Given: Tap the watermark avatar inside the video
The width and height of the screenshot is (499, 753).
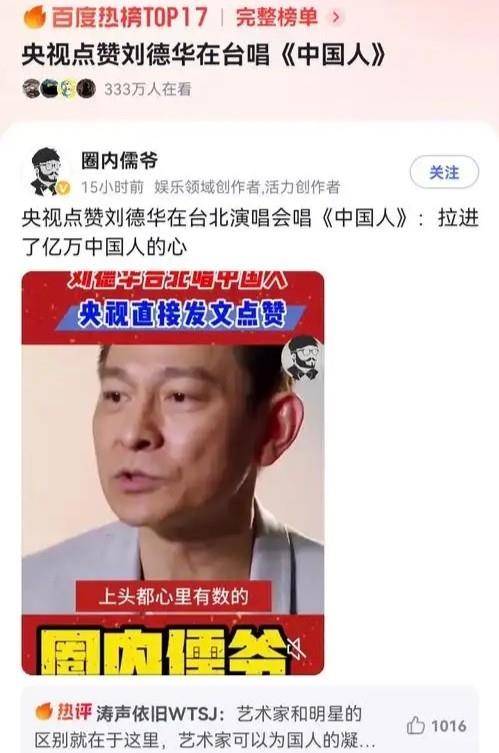Looking at the screenshot, I should 302,358.
